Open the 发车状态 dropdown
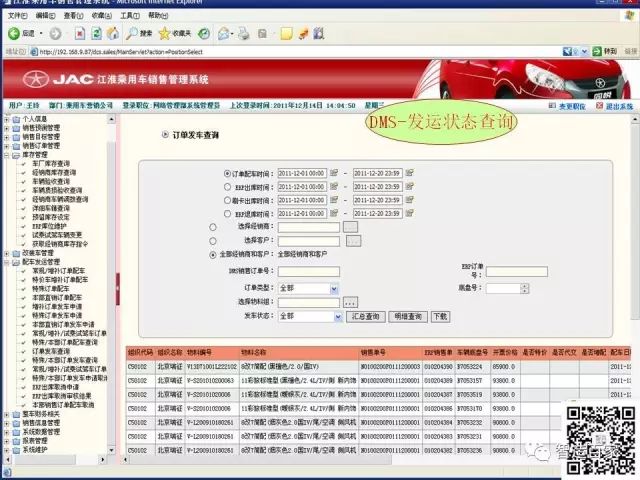 click(338, 317)
